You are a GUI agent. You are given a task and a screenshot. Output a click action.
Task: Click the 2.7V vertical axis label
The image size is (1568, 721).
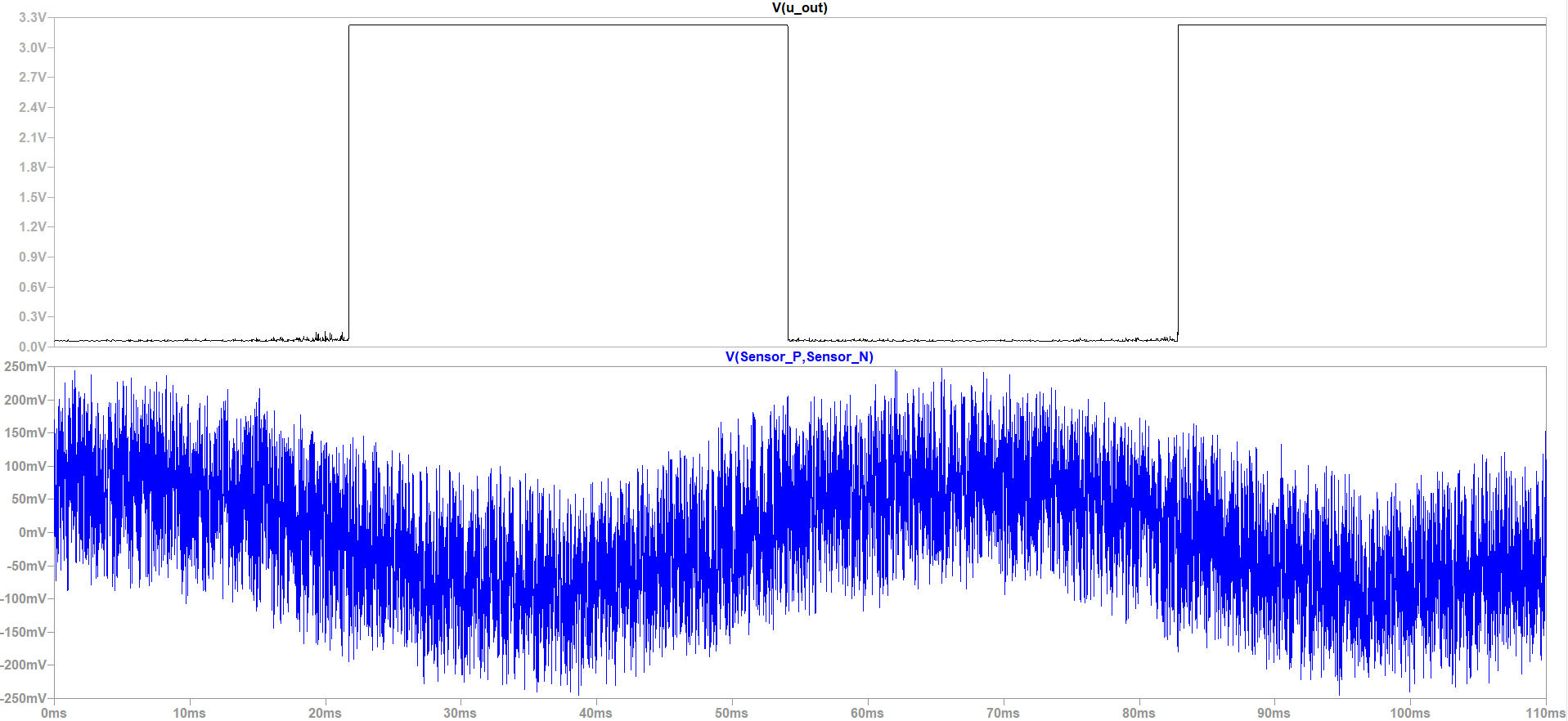(x=33, y=77)
